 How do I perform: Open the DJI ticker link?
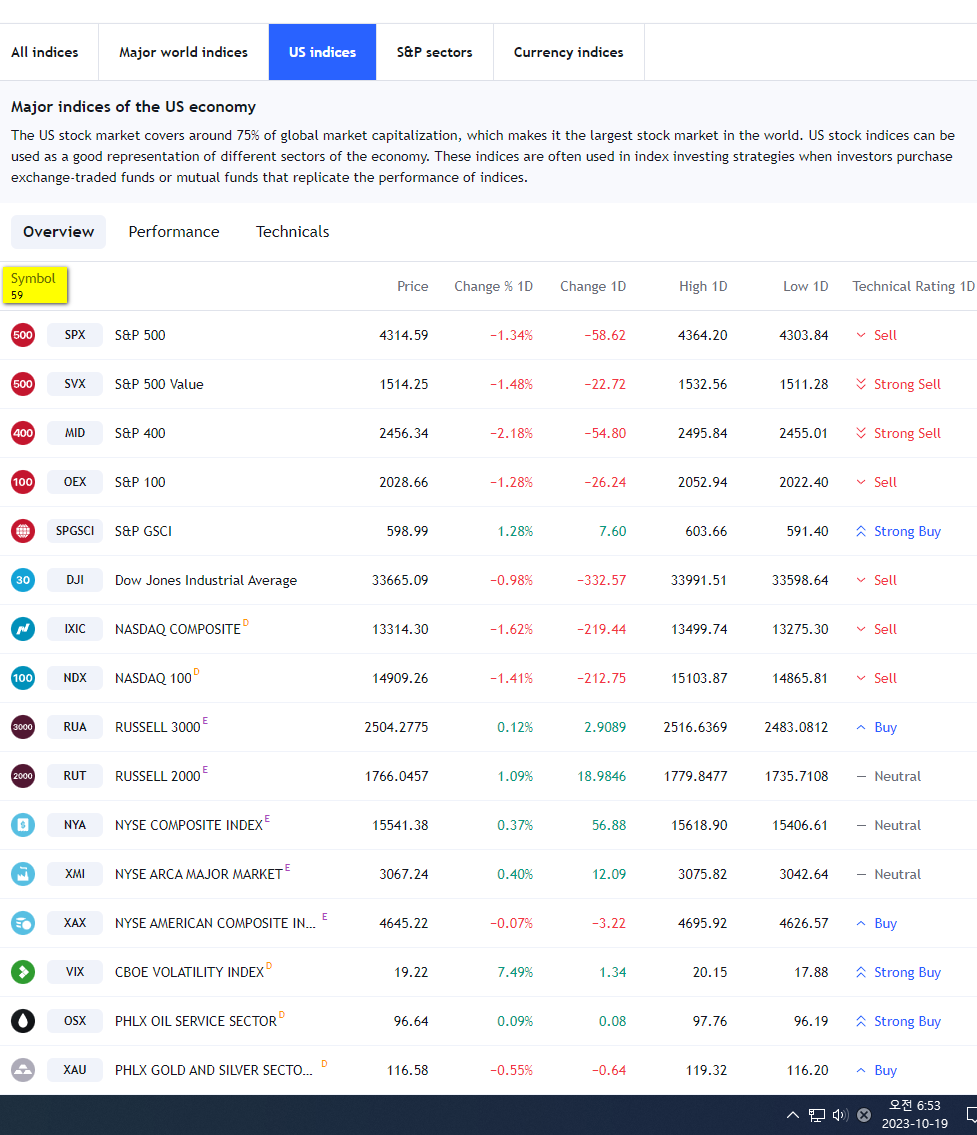[x=75, y=580]
